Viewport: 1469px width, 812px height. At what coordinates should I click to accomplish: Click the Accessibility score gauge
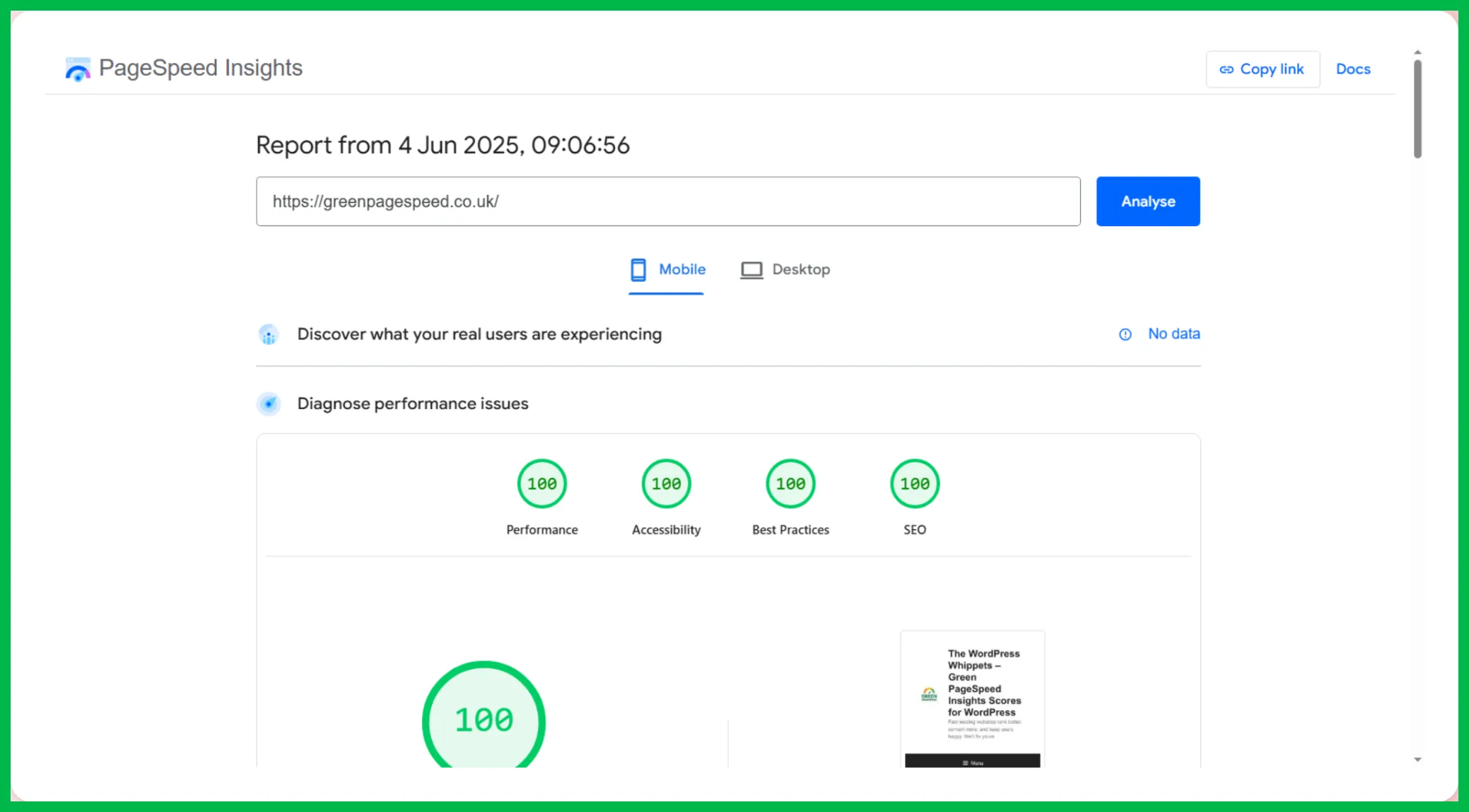[666, 484]
